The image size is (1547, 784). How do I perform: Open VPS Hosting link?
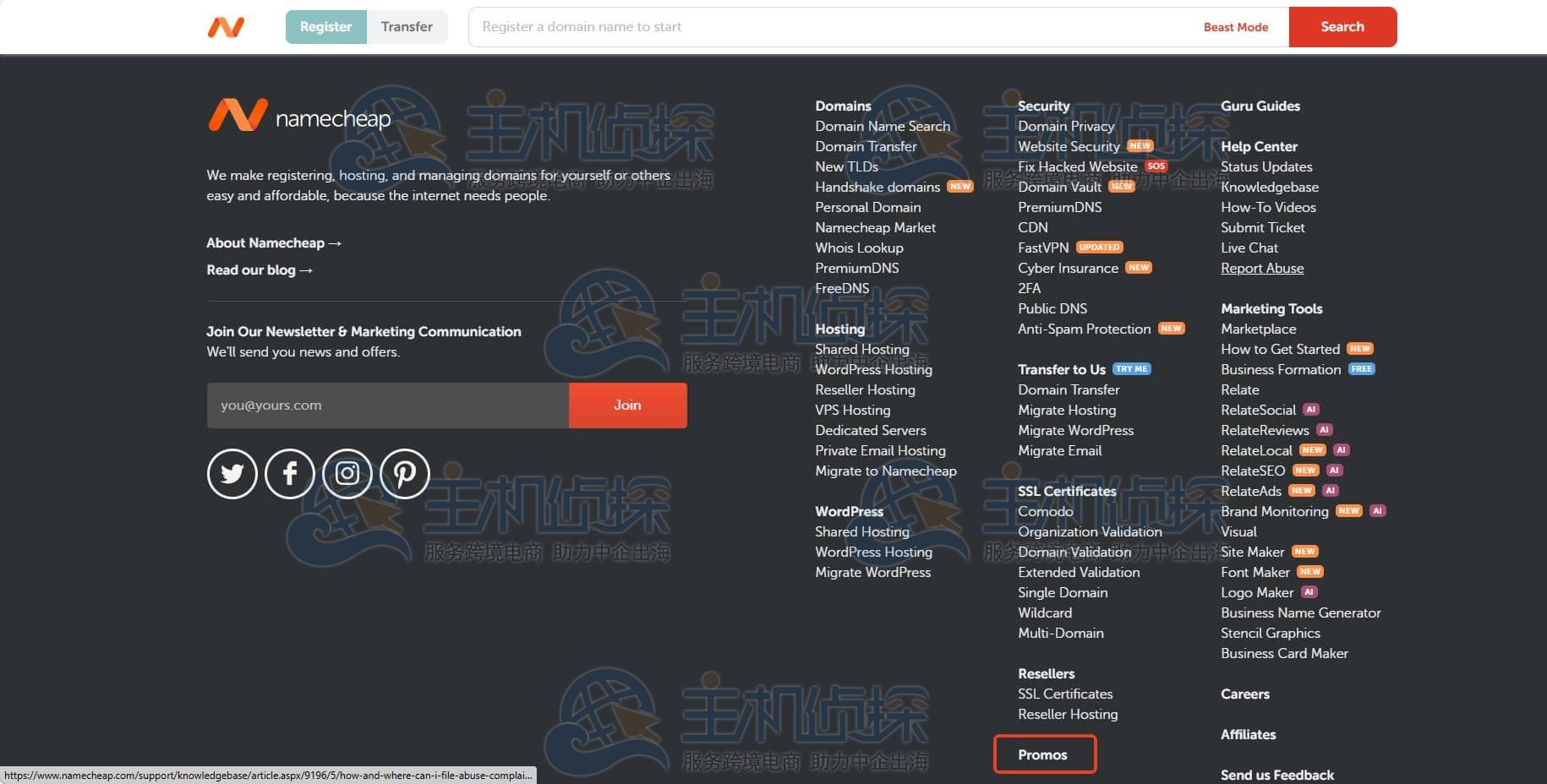pyautogui.click(x=852, y=411)
